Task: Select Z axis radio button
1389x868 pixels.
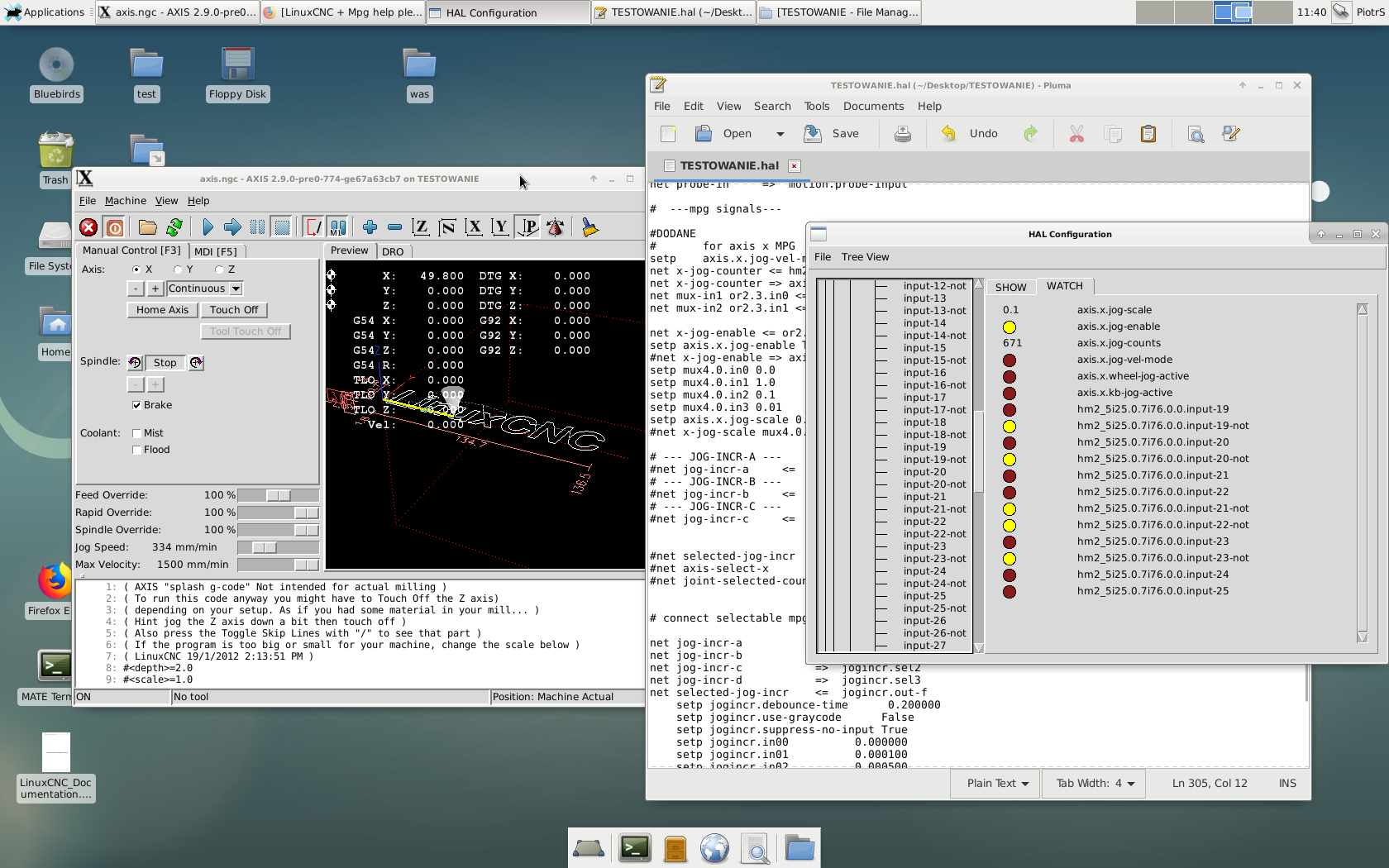Action: point(219,269)
